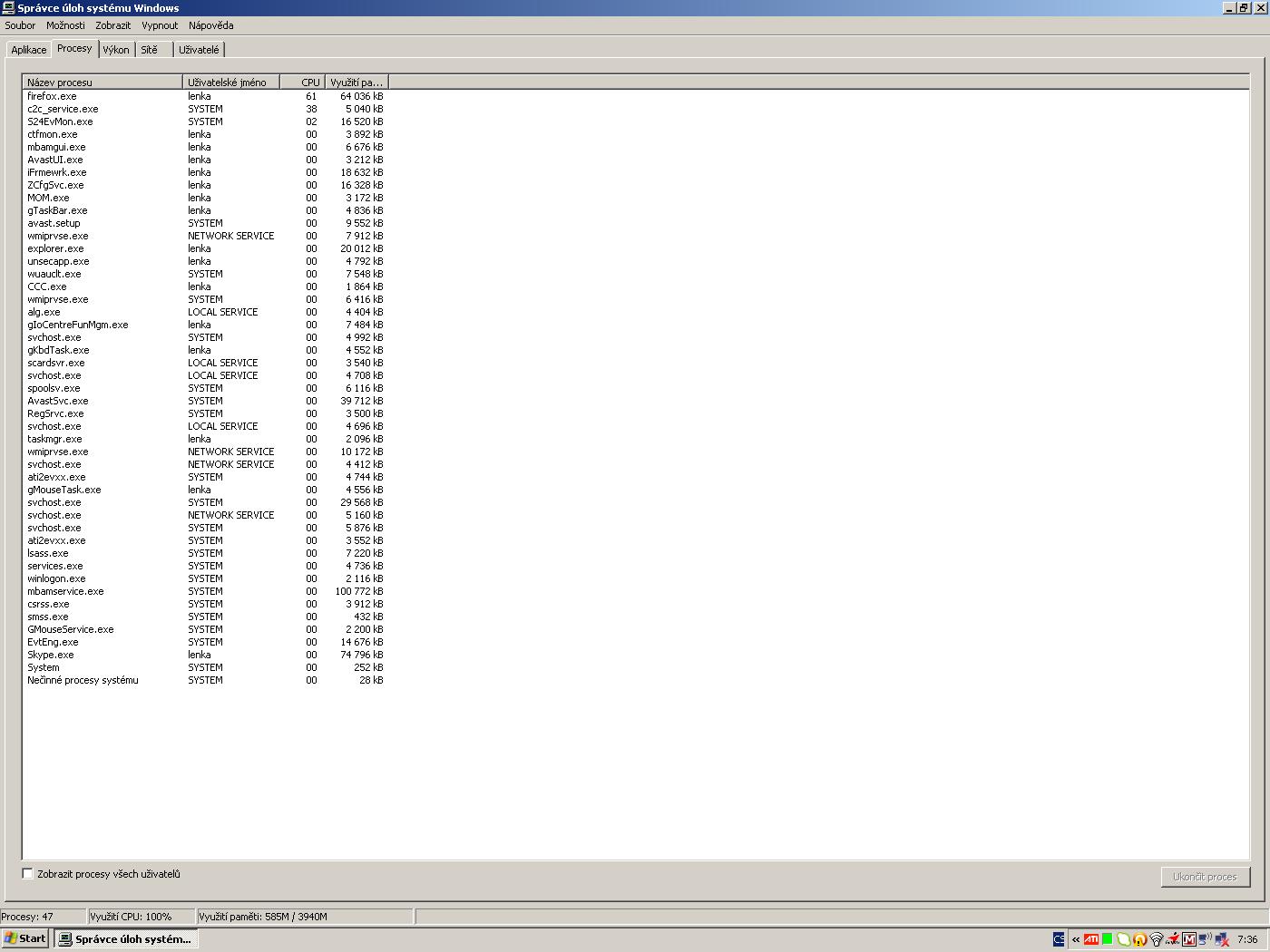The height and width of the screenshot is (952, 1270).
Task: Select the alg.exe process
Action: [205, 312]
